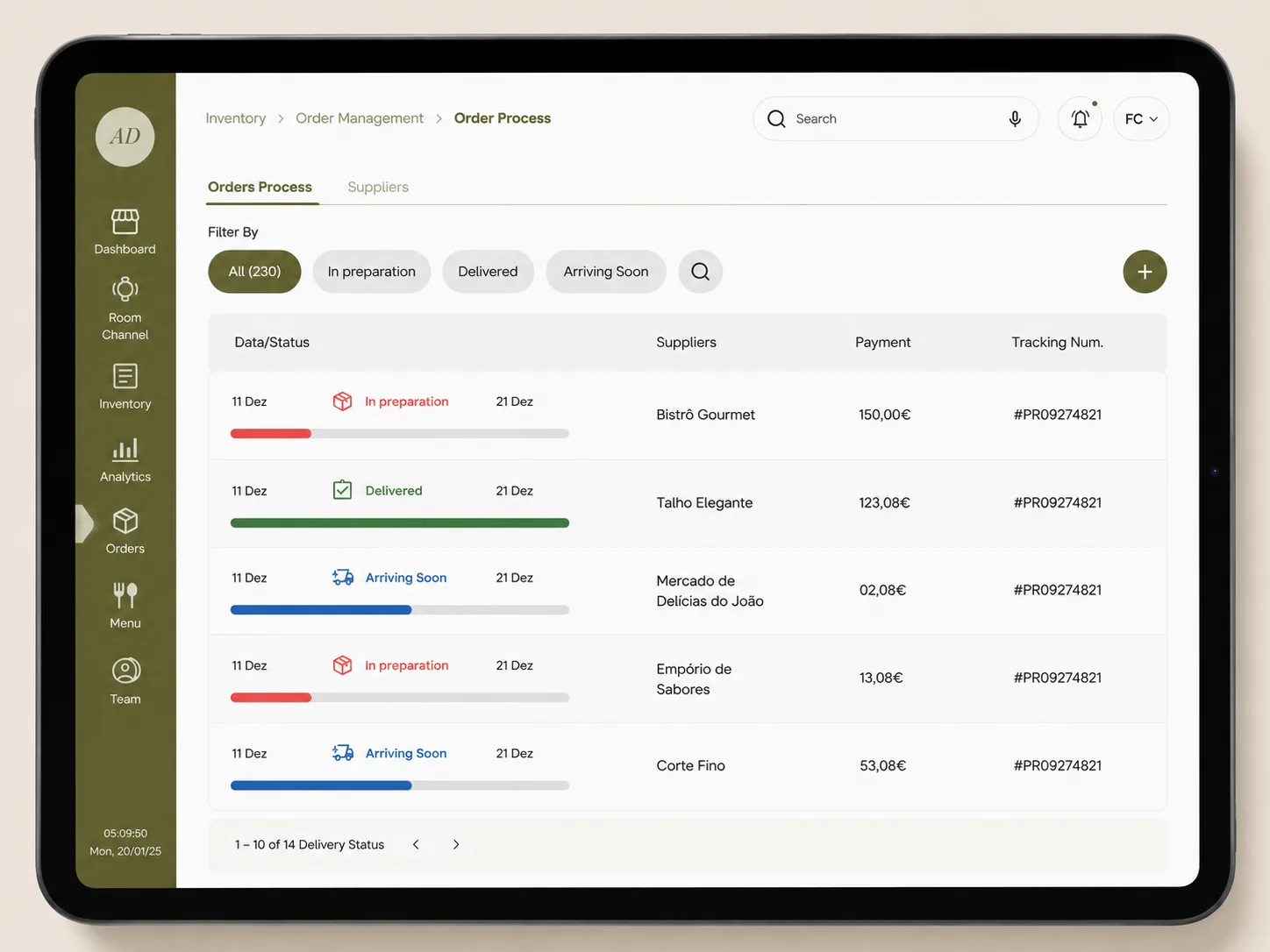1270x952 pixels.
Task: Select Mercado de Delícias do João supplier
Action: tap(710, 591)
